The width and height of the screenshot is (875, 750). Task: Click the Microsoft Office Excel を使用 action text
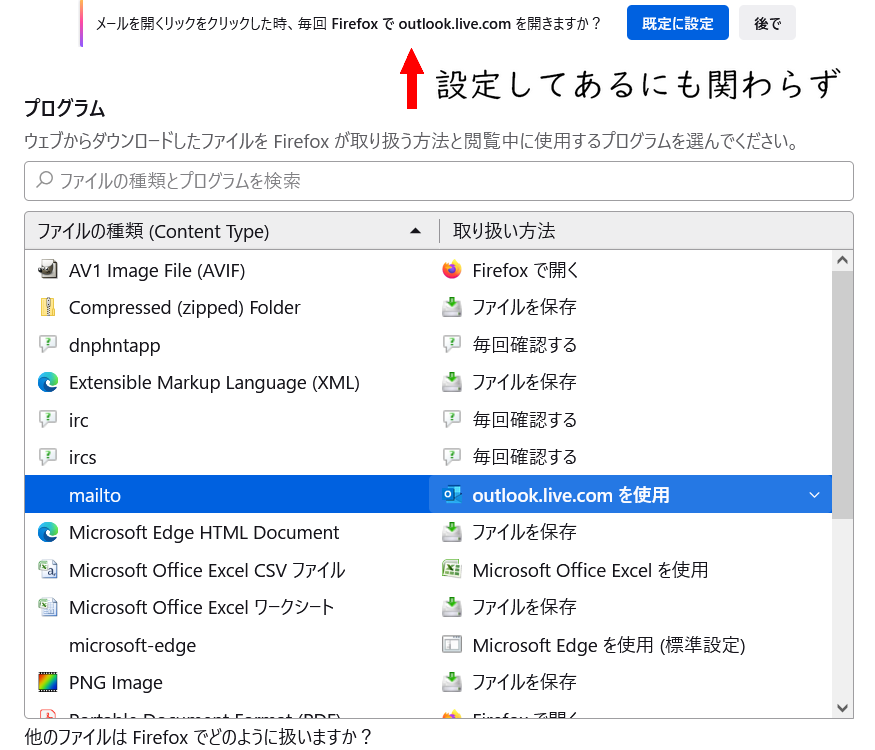[x=590, y=570]
